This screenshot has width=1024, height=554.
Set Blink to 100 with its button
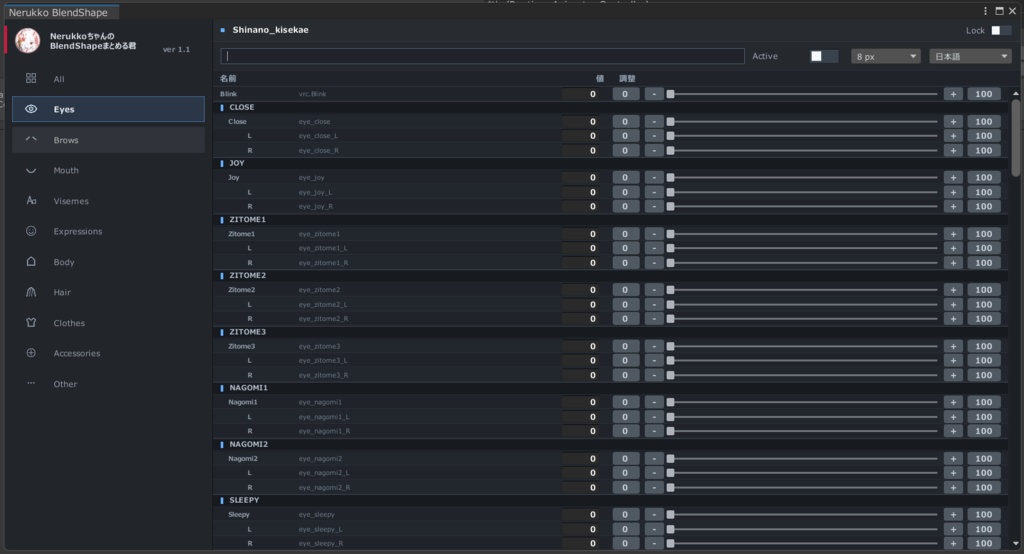(x=984, y=94)
